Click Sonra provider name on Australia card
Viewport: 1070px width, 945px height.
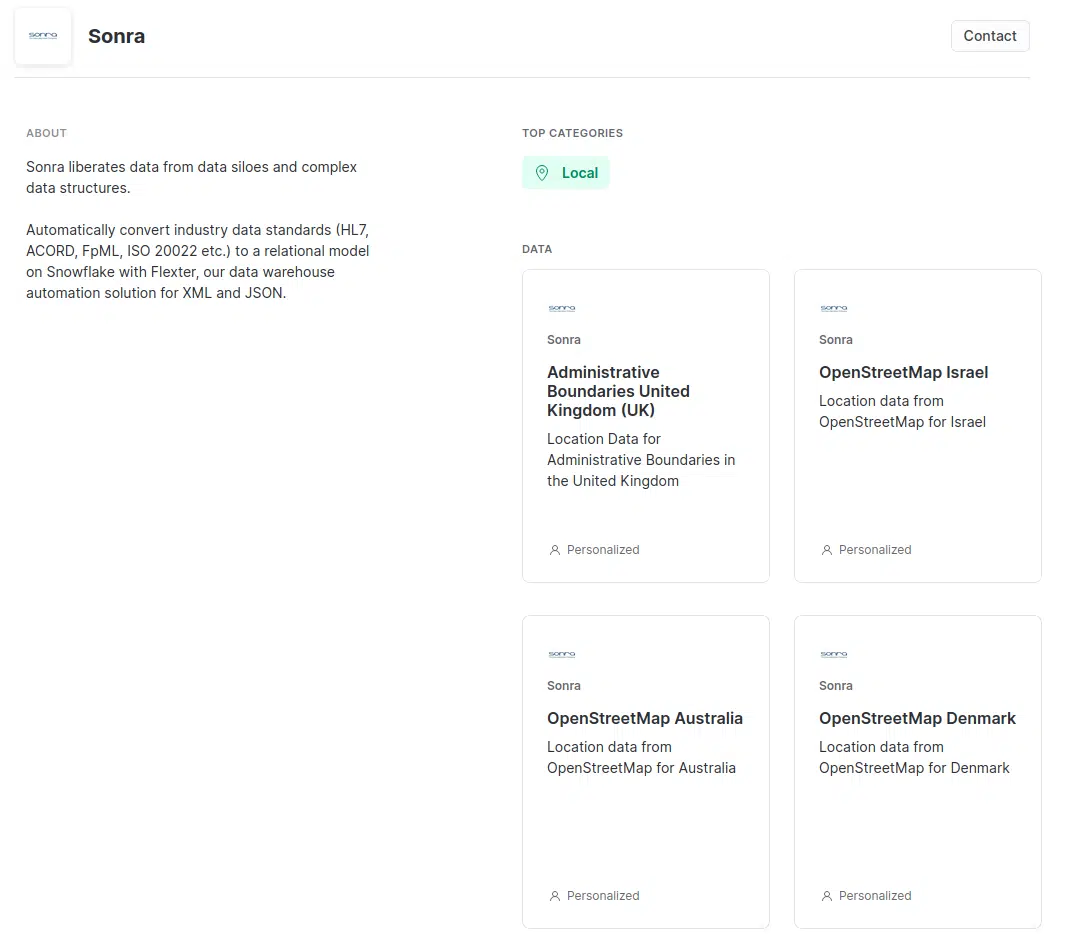click(x=564, y=686)
